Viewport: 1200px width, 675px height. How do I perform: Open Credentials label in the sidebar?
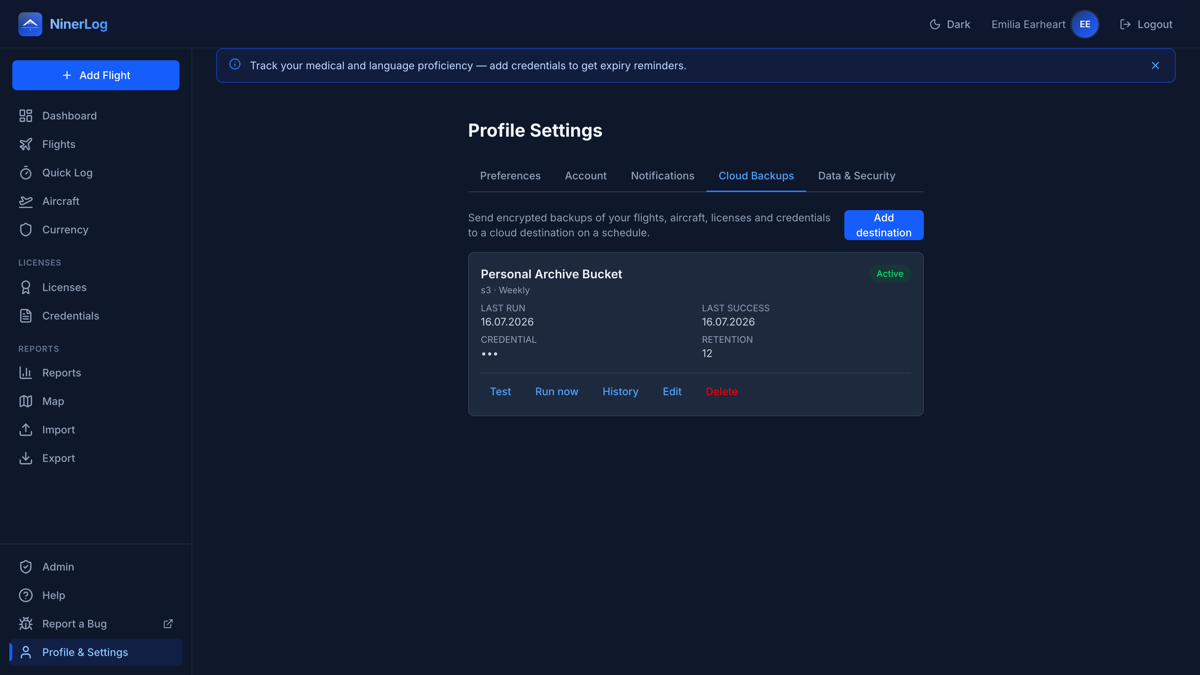coord(70,316)
